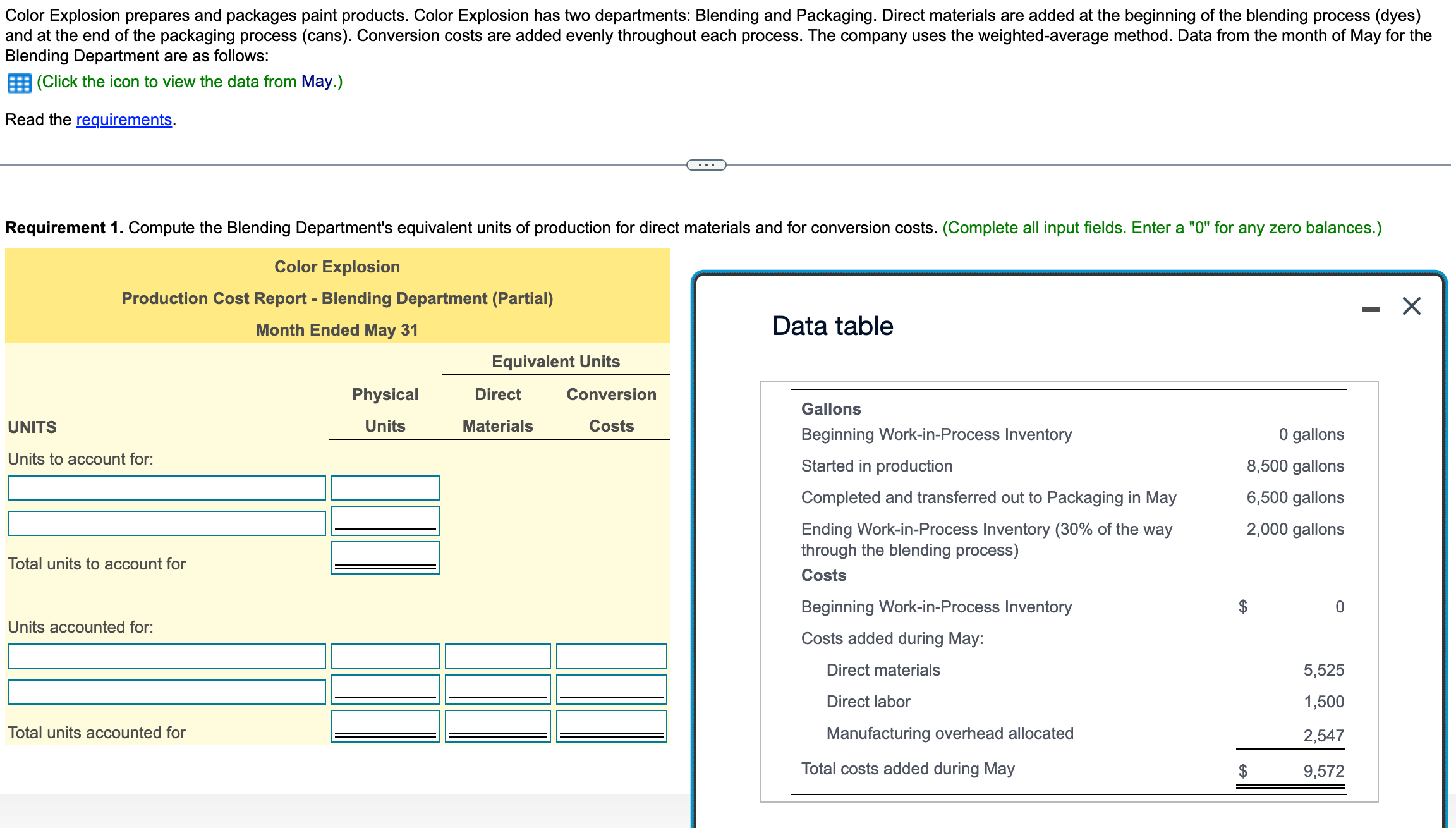Image resolution: width=1456 pixels, height=828 pixels.
Task: Click first accounted-for Conversion Costs field
Action: [x=611, y=656]
